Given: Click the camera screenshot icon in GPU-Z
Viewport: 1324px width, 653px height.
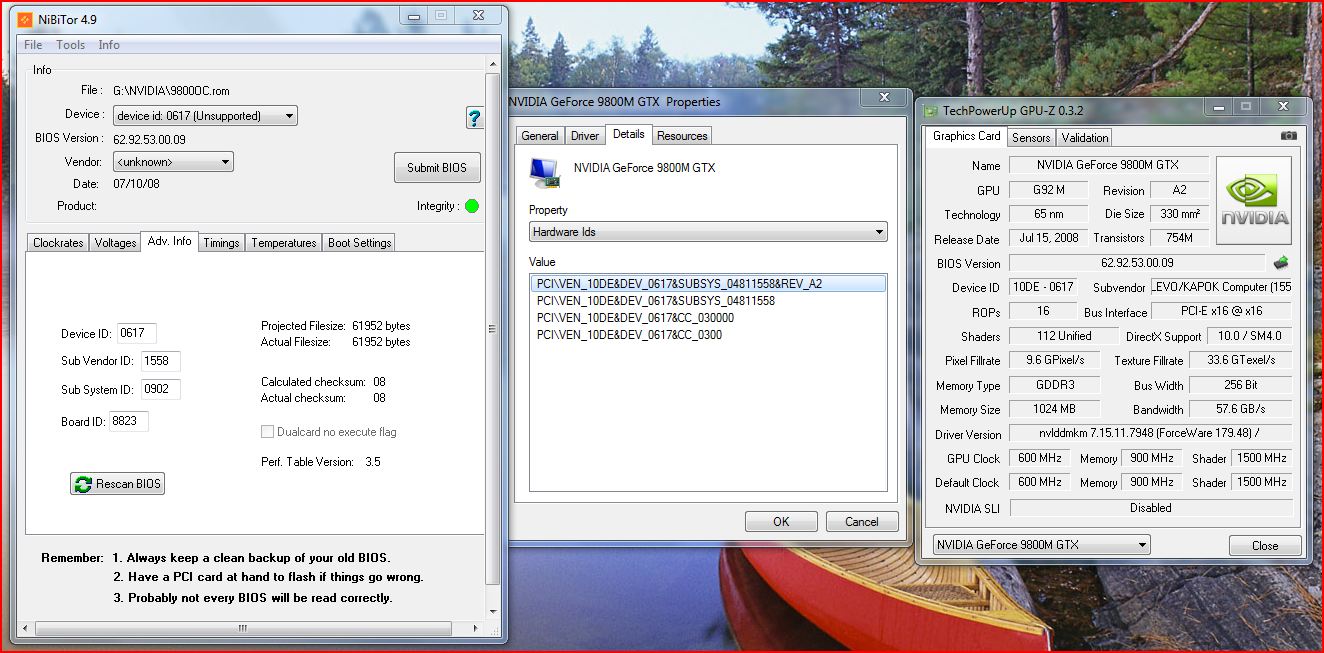Looking at the screenshot, I should (1289, 136).
